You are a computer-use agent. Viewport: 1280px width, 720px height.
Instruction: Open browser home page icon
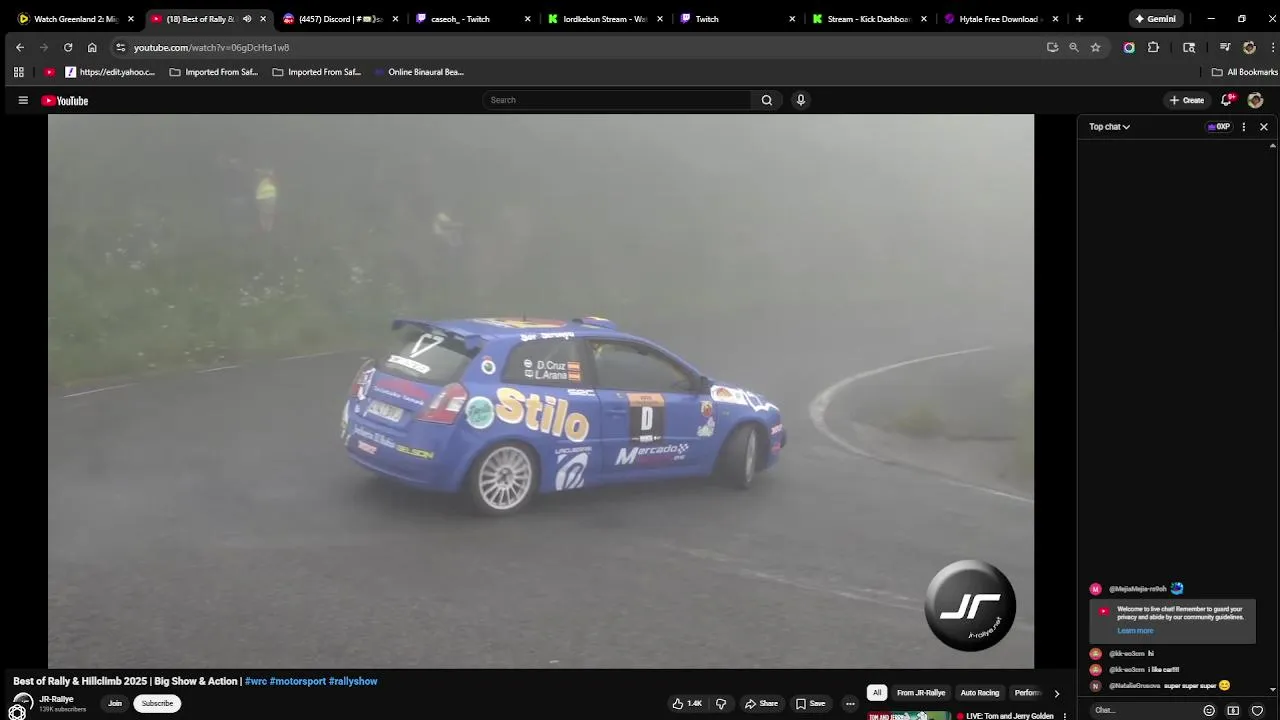click(x=92, y=47)
